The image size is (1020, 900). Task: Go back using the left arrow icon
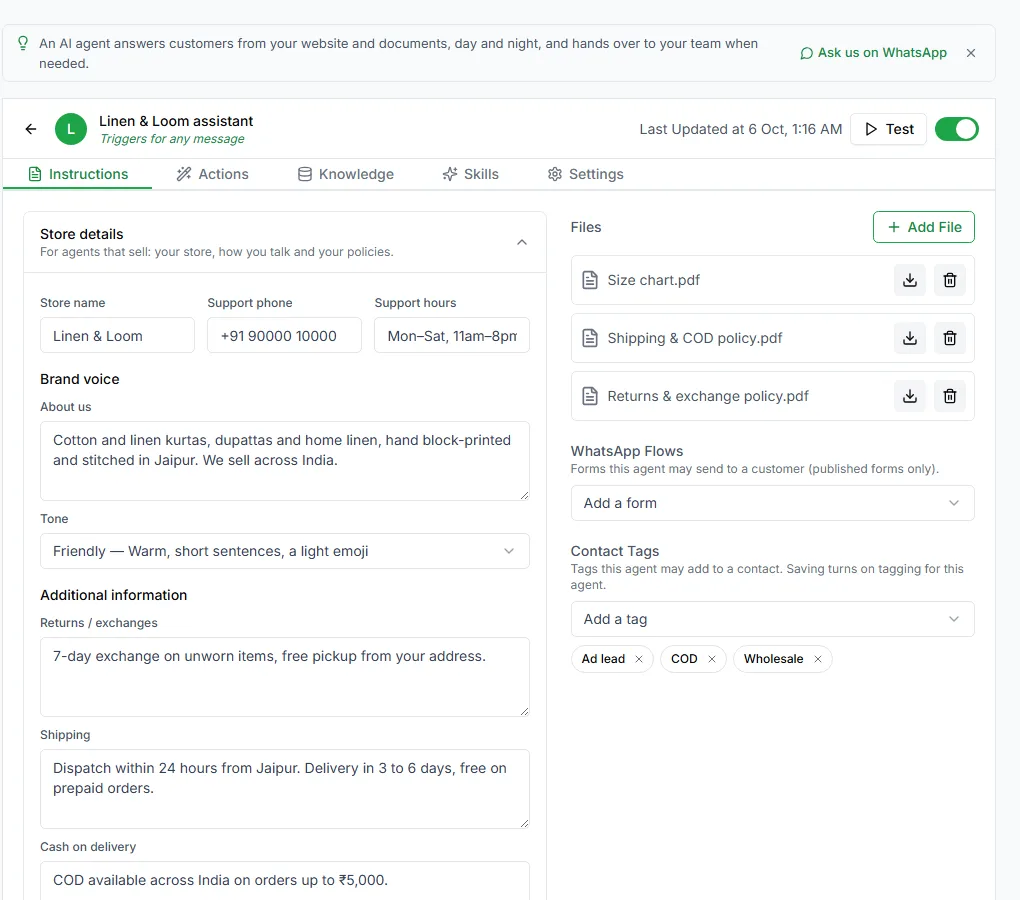(31, 129)
